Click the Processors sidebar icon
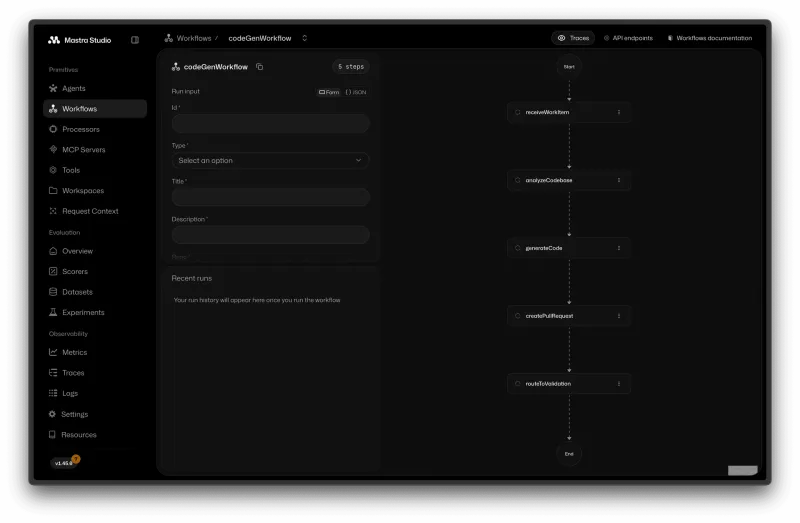The height and width of the screenshot is (523, 800). (53, 129)
